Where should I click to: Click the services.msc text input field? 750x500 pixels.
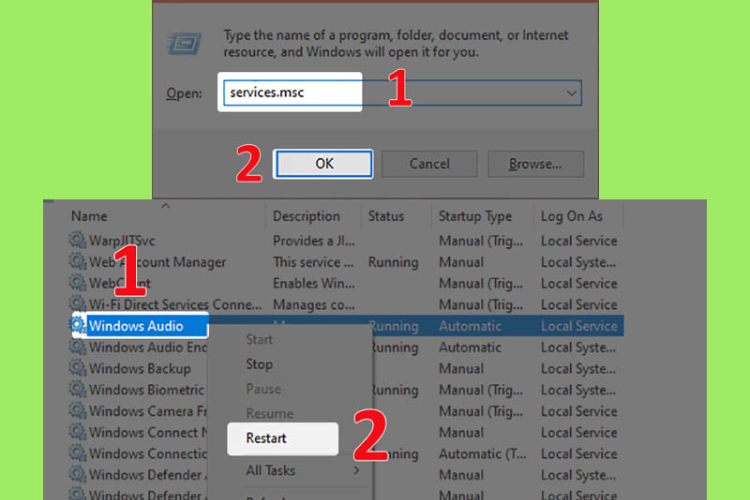[x=292, y=92]
